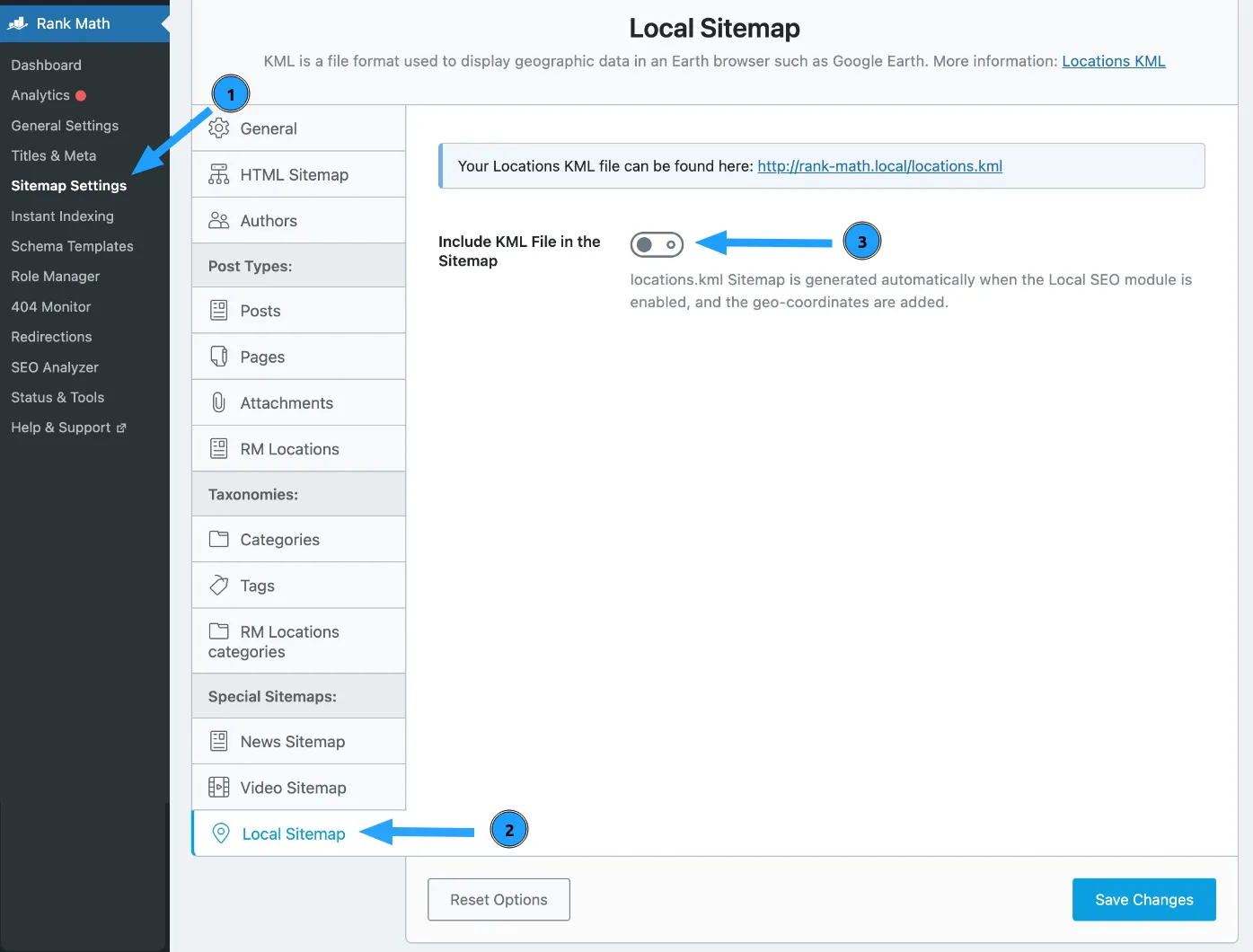Click the General gear icon
This screenshot has width=1253, height=952.
tap(218, 128)
